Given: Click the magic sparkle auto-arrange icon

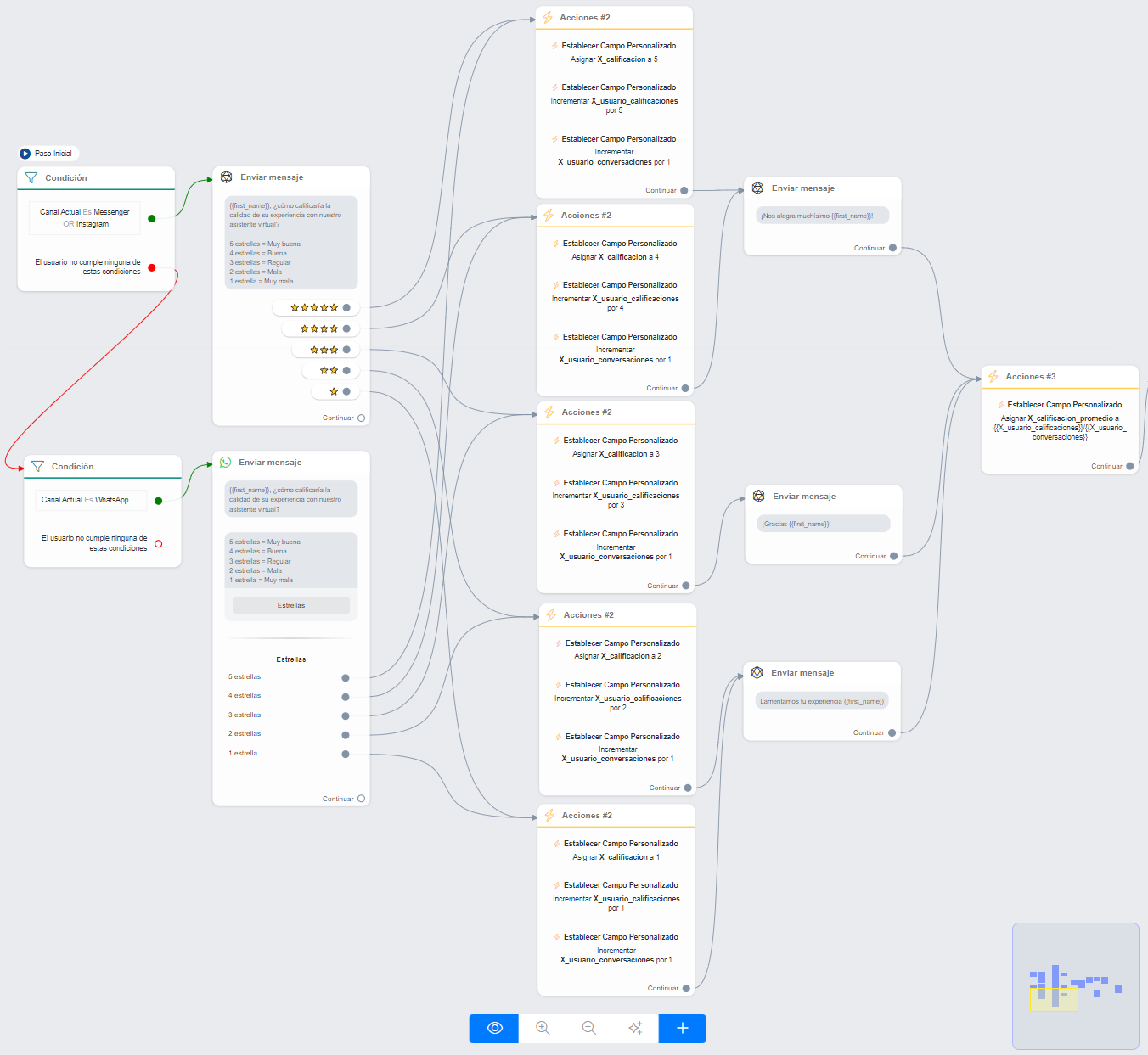Looking at the screenshot, I should (635, 1028).
